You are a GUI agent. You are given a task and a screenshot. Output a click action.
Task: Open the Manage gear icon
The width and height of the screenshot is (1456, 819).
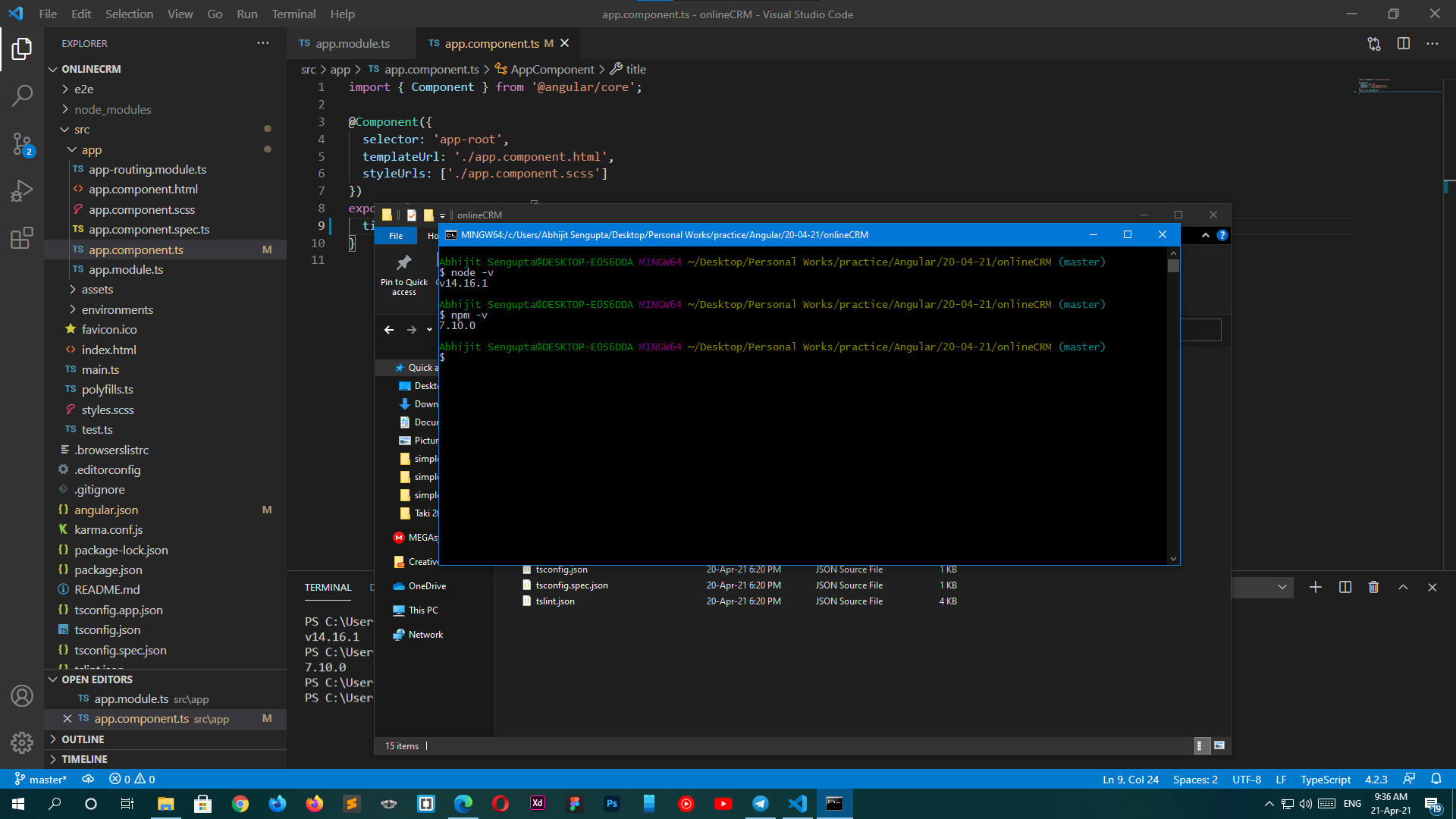(x=22, y=742)
